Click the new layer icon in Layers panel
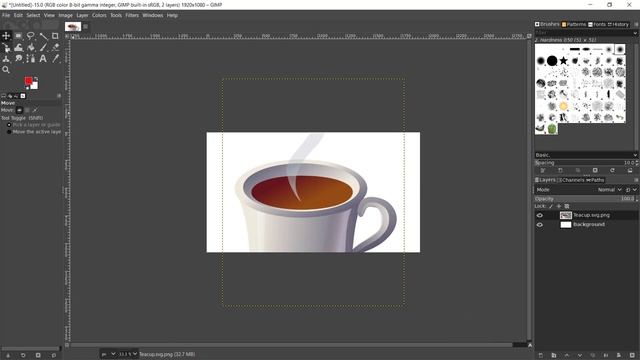This screenshot has height=360, width=640. coord(540,356)
